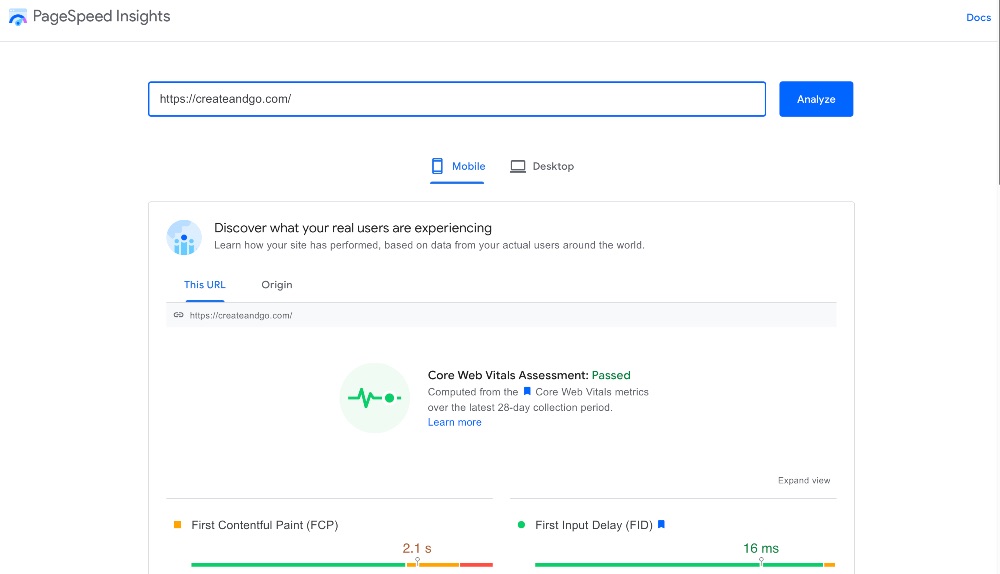Image resolution: width=1000 pixels, height=574 pixels.
Task: Expand view of the Core Web Vitals metrics
Action: (804, 481)
